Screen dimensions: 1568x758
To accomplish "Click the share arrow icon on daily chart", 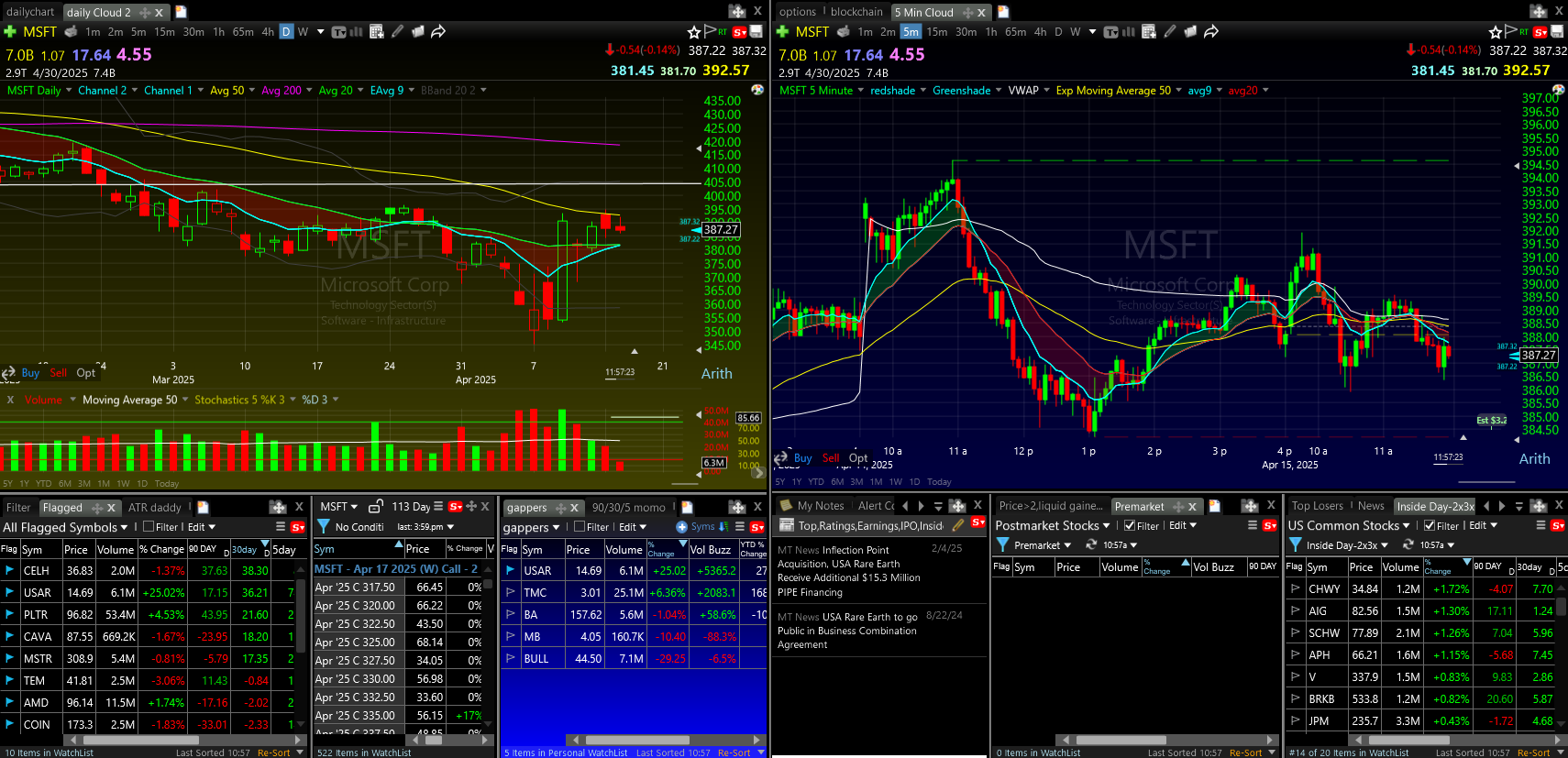I will 438,31.
